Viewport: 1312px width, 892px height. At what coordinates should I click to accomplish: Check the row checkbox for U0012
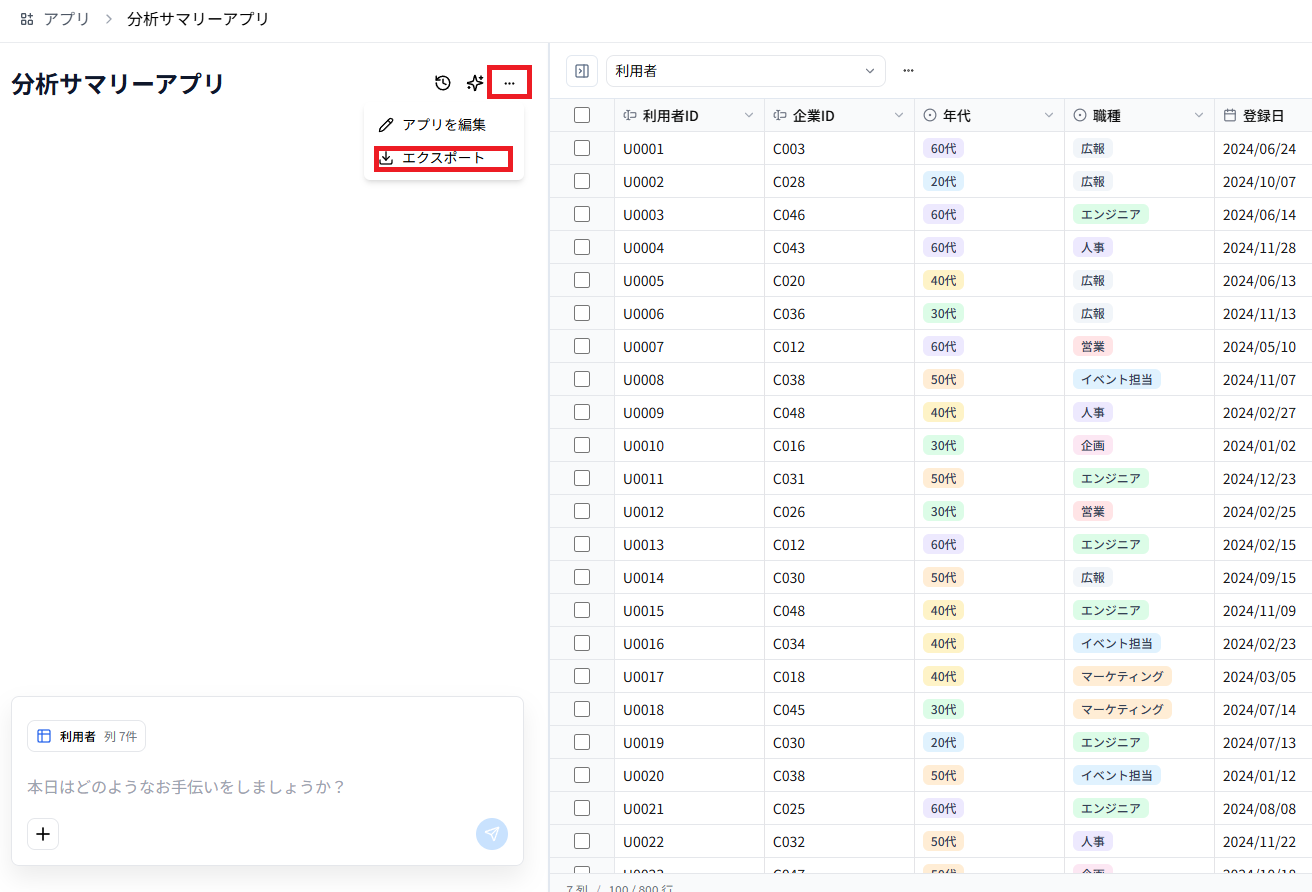[582, 511]
